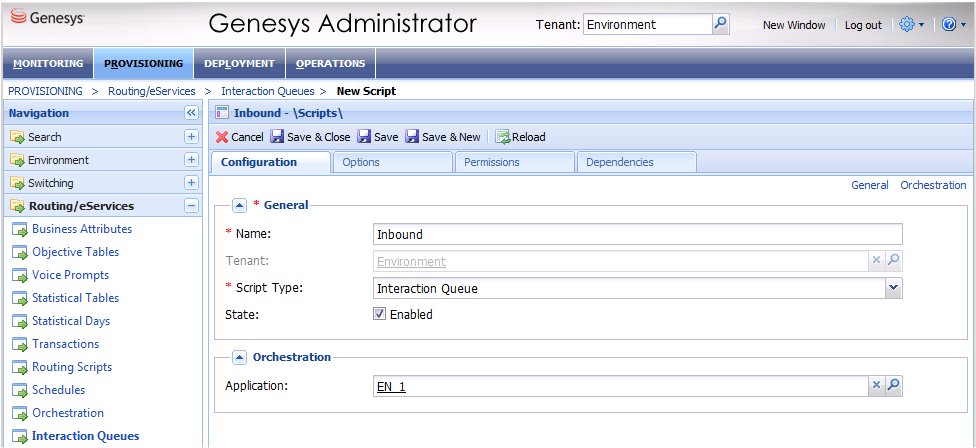Click the Log out link
Image resolution: width=976 pixels, height=448 pixels.
pyautogui.click(x=863, y=25)
